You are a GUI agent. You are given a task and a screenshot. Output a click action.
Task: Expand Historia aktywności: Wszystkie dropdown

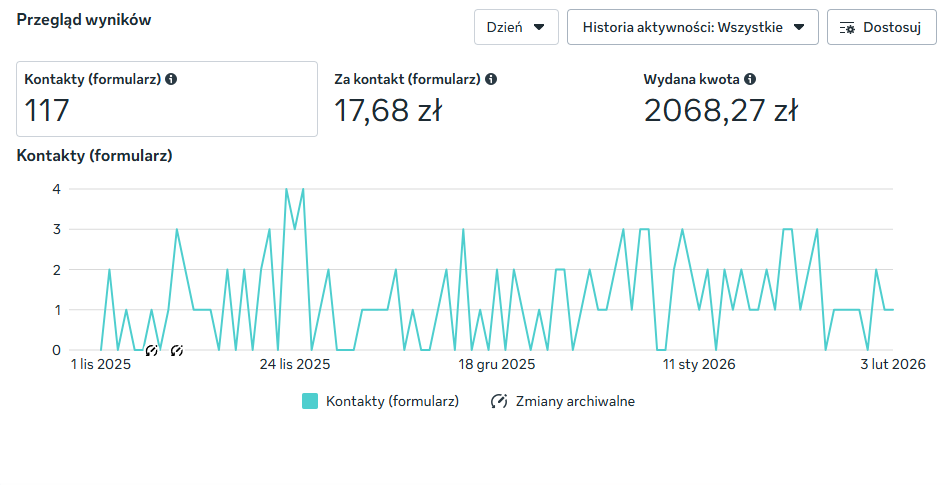(692, 27)
